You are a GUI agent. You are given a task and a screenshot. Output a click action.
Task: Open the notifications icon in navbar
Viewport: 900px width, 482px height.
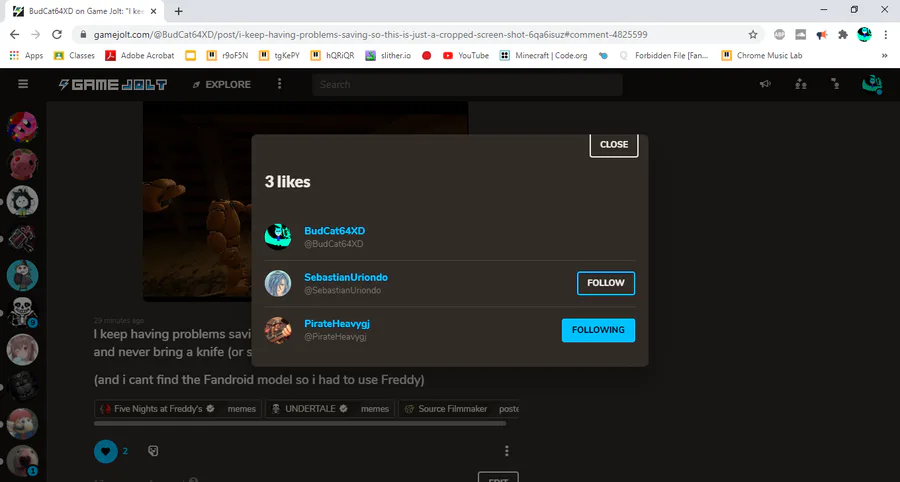click(x=836, y=84)
